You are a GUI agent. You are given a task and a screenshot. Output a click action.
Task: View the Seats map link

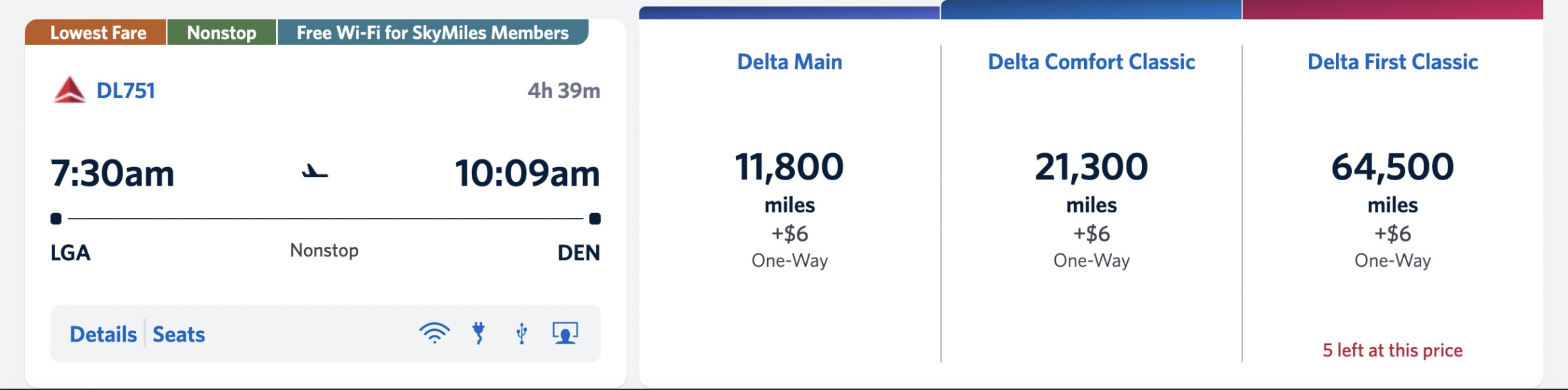point(178,334)
